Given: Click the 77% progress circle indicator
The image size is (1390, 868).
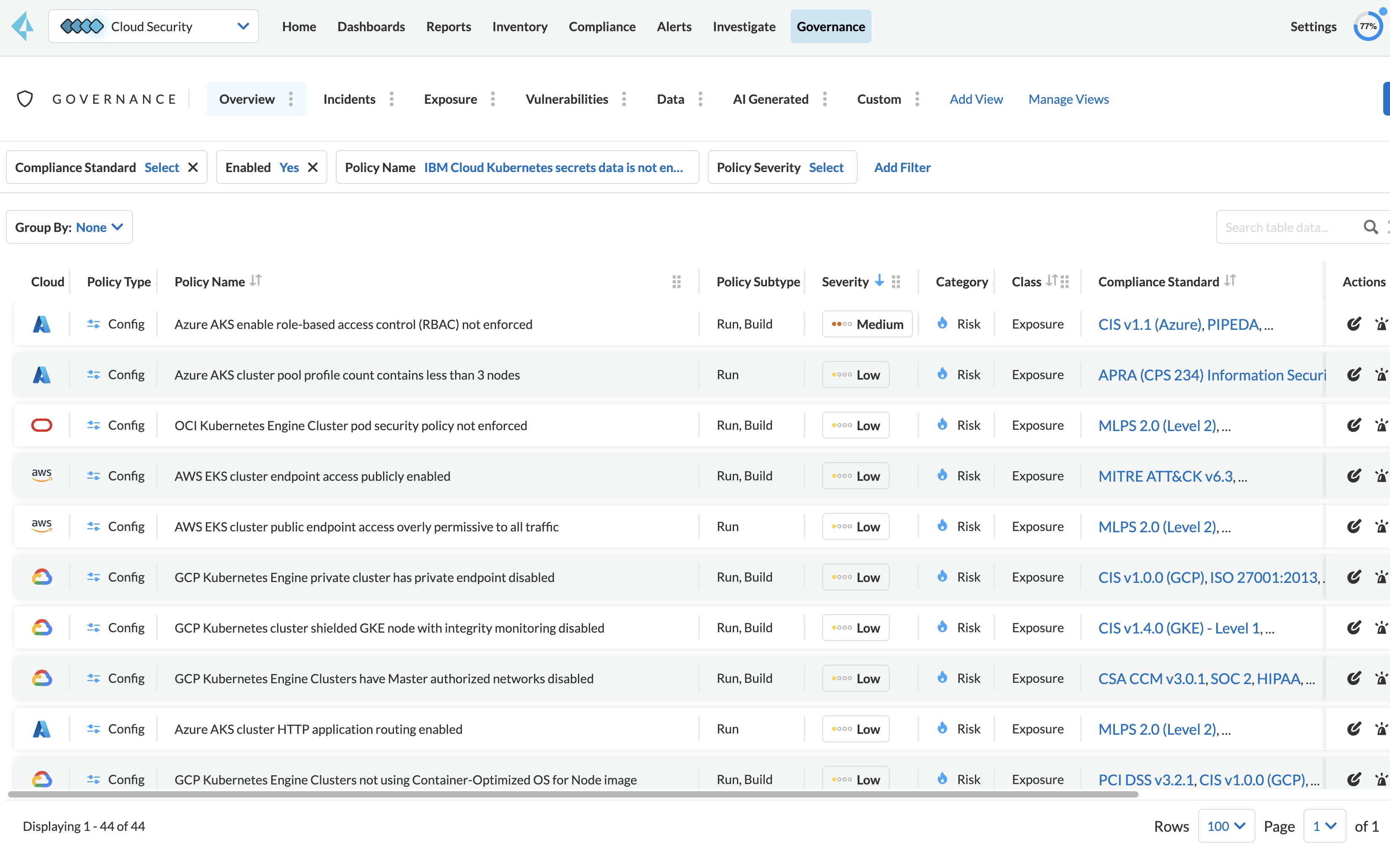Looking at the screenshot, I should [x=1368, y=27].
